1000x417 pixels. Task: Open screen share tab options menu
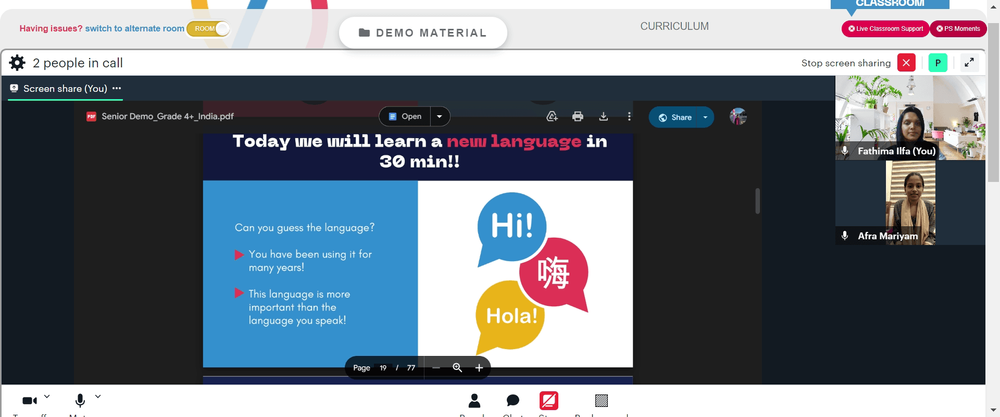click(x=116, y=89)
